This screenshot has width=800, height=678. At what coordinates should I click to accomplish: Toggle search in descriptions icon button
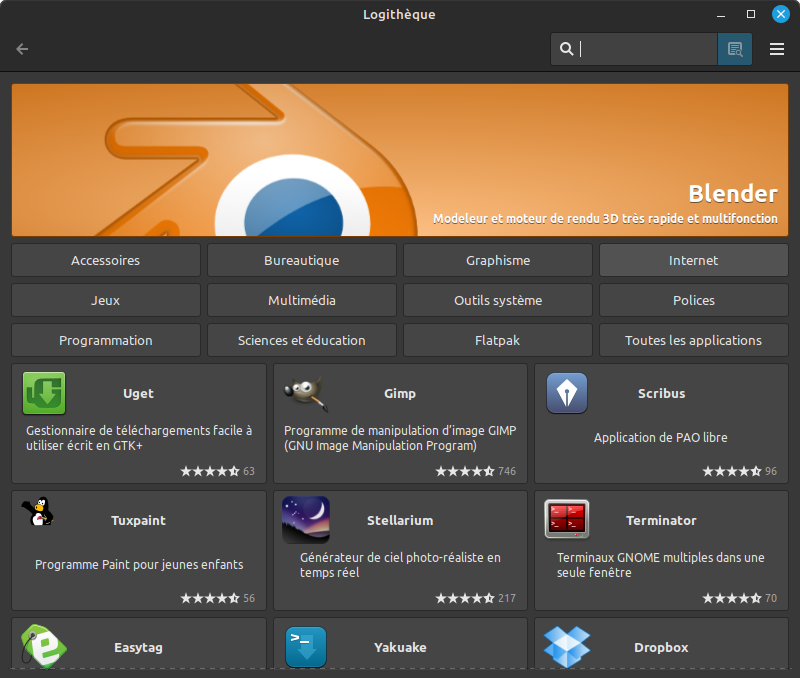[735, 49]
